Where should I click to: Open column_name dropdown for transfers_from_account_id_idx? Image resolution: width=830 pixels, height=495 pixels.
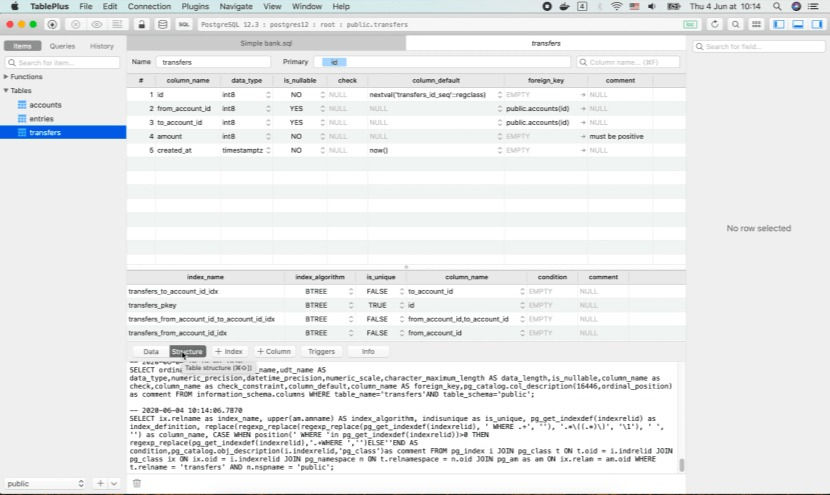coord(522,333)
